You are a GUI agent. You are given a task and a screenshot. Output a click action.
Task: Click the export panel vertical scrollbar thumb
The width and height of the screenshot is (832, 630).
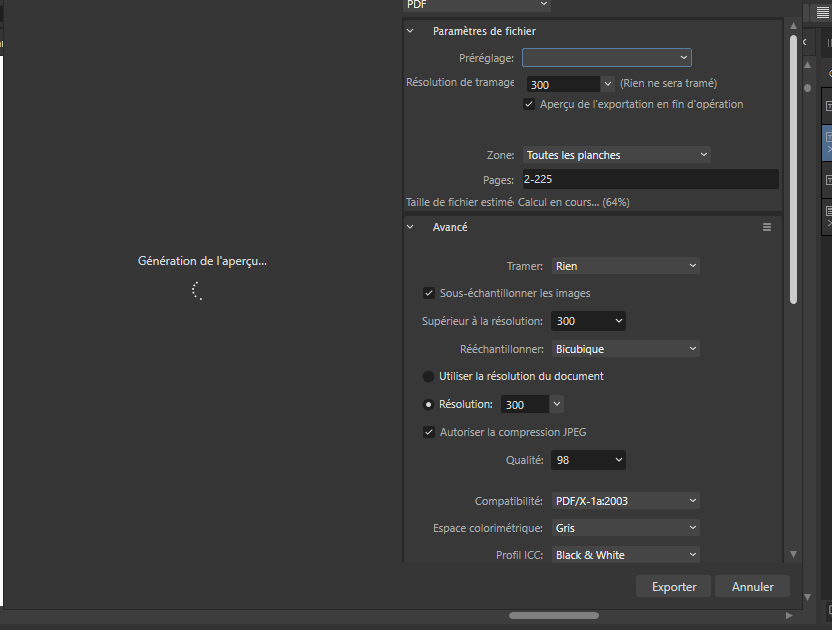click(x=793, y=169)
